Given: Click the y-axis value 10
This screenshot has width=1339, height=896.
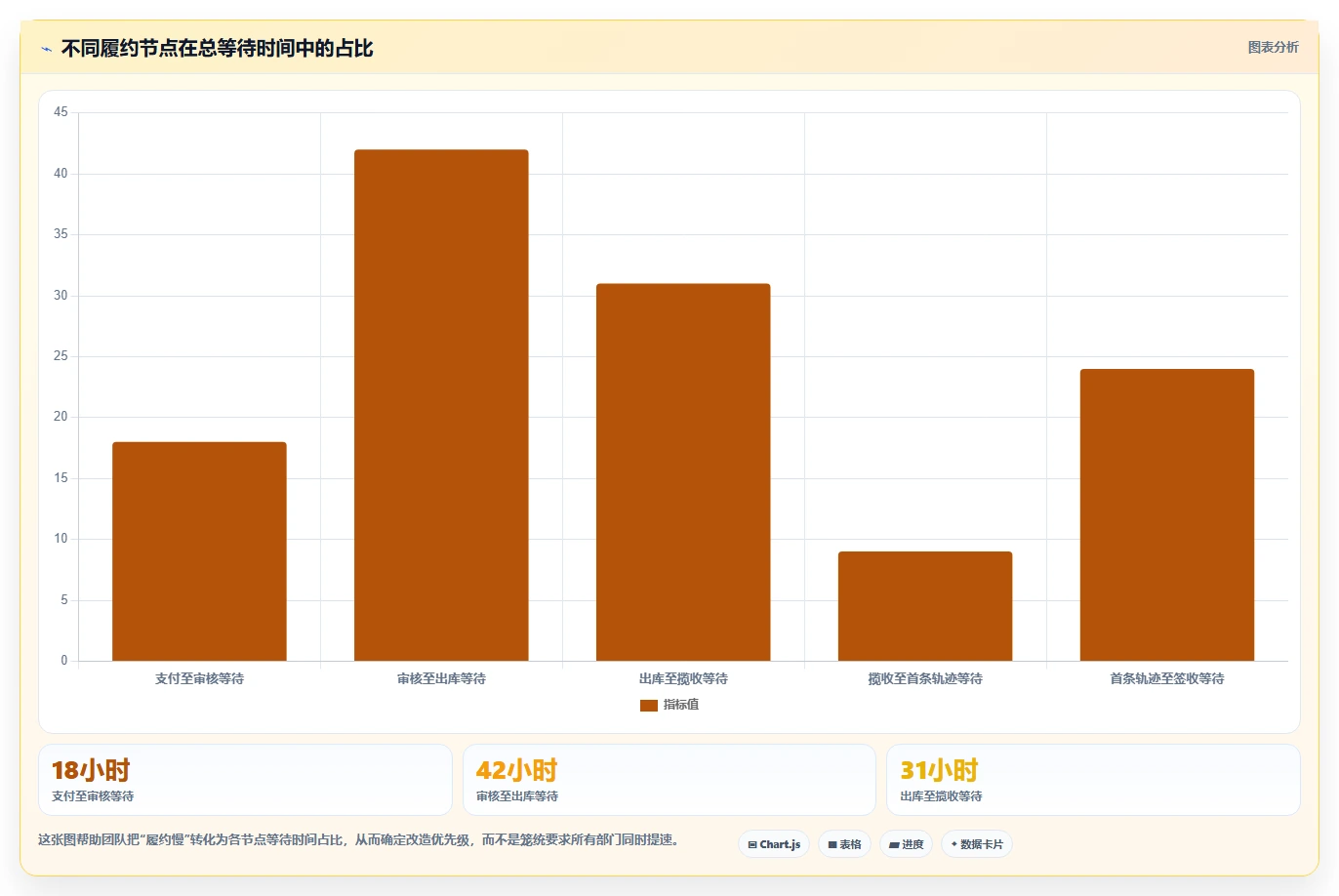Looking at the screenshot, I should click(x=61, y=539).
